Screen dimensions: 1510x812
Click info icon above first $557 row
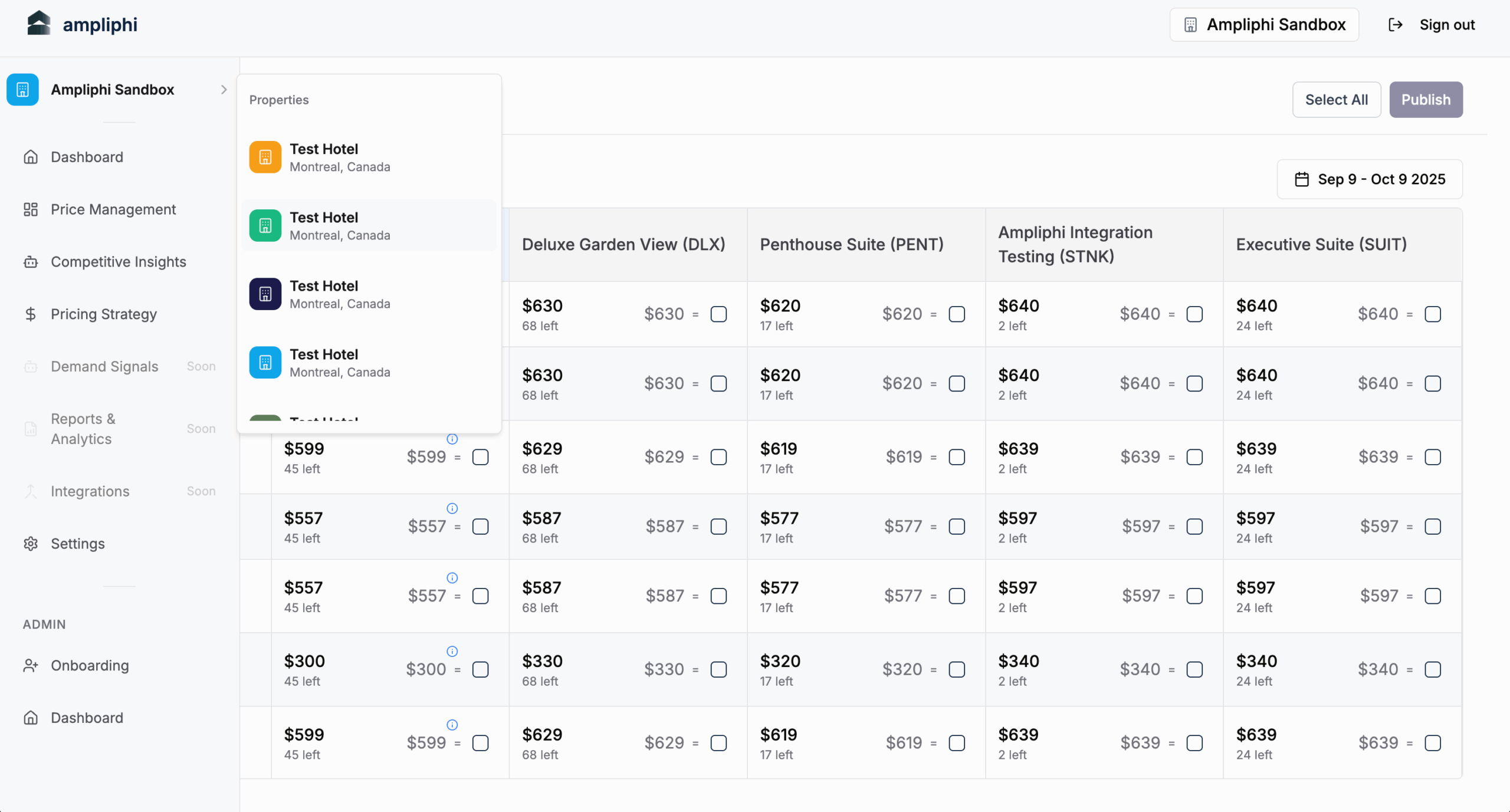[452, 508]
